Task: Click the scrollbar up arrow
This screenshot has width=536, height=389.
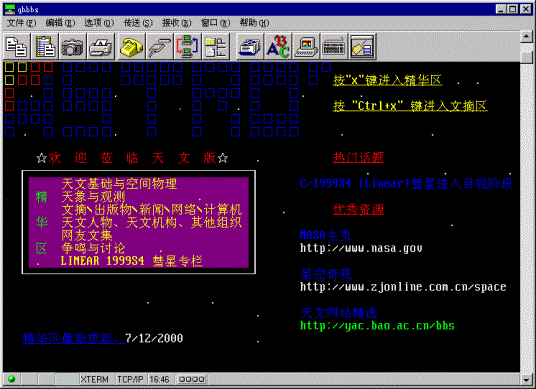Action: tap(526, 36)
